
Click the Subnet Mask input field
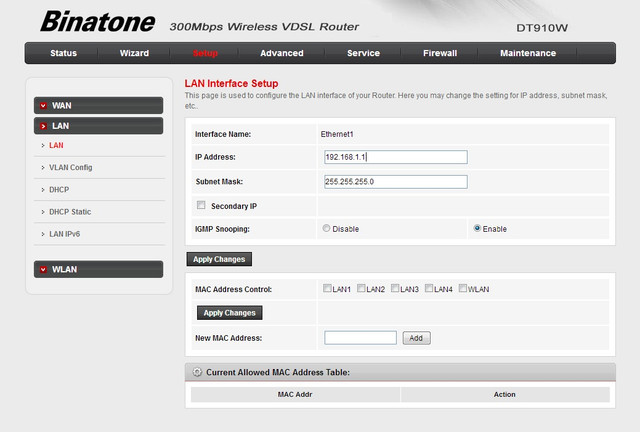(x=396, y=182)
